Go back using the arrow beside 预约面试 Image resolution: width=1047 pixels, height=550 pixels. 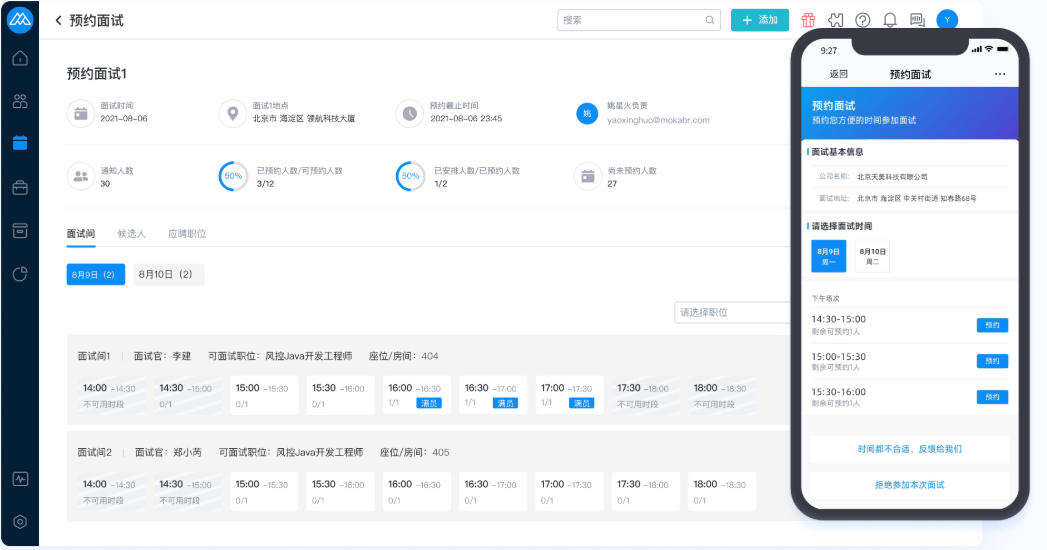click(x=58, y=20)
